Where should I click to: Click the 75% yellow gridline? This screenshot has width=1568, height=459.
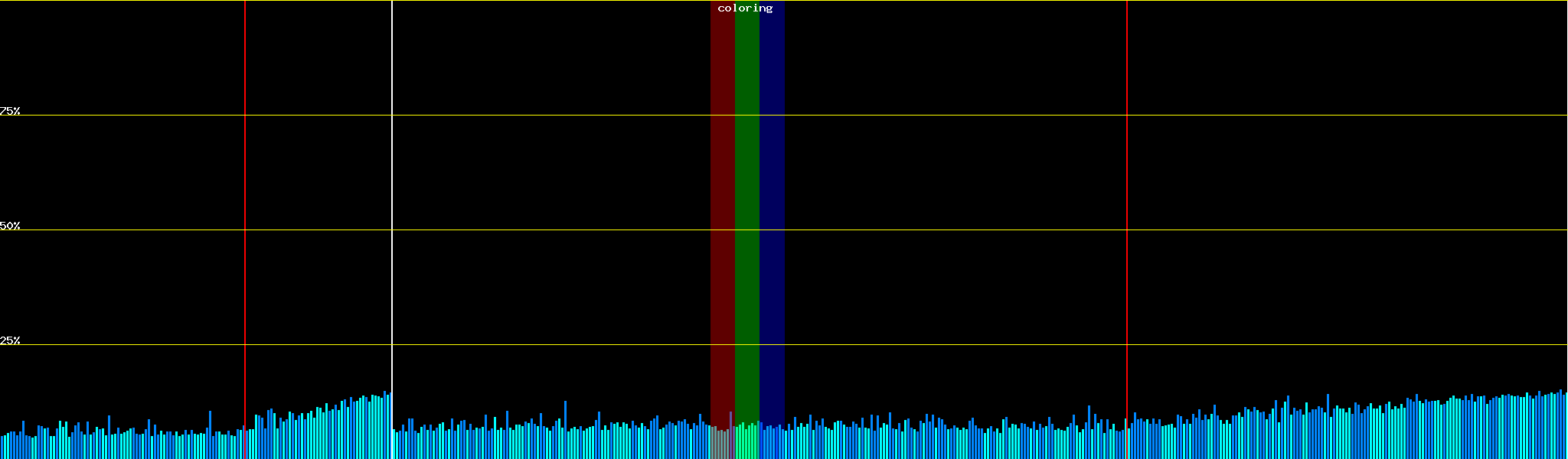(x=536, y=115)
